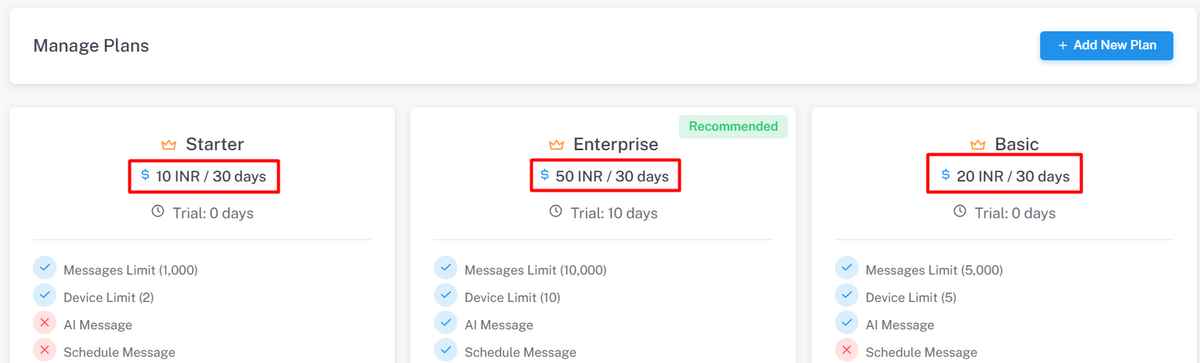Screen dimensions: 1200x363
Task: Click the dollar icon in Starter price
Action: pos(145,175)
